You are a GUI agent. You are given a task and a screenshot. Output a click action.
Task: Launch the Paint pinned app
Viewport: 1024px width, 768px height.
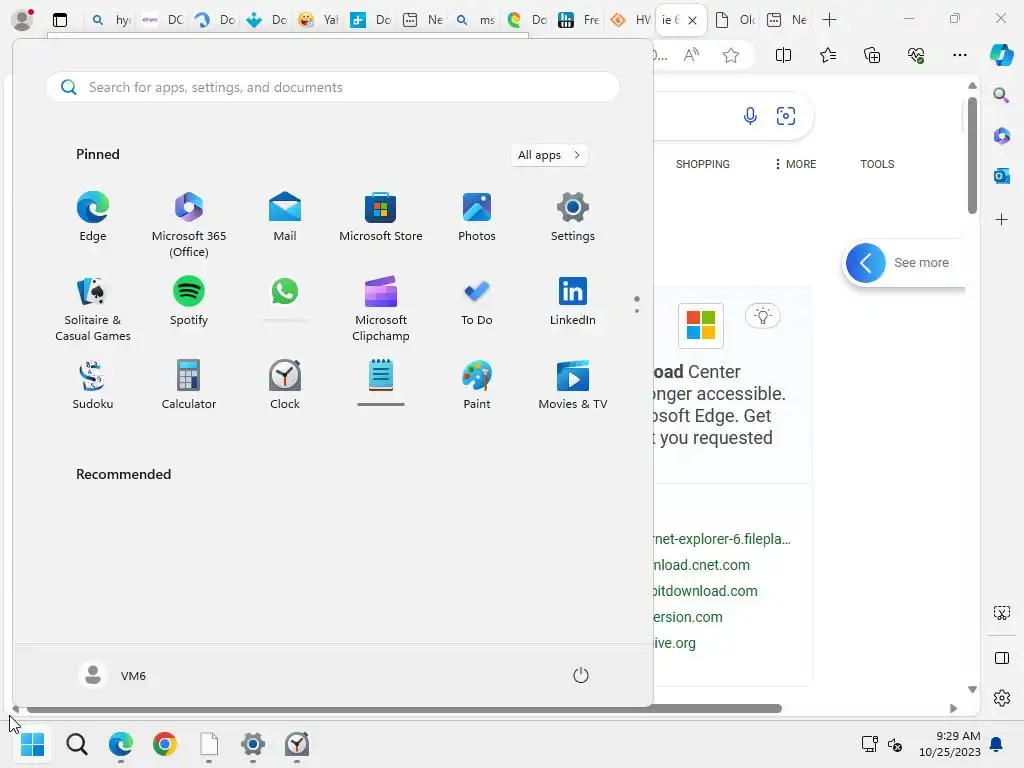click(x=477, y=385)
